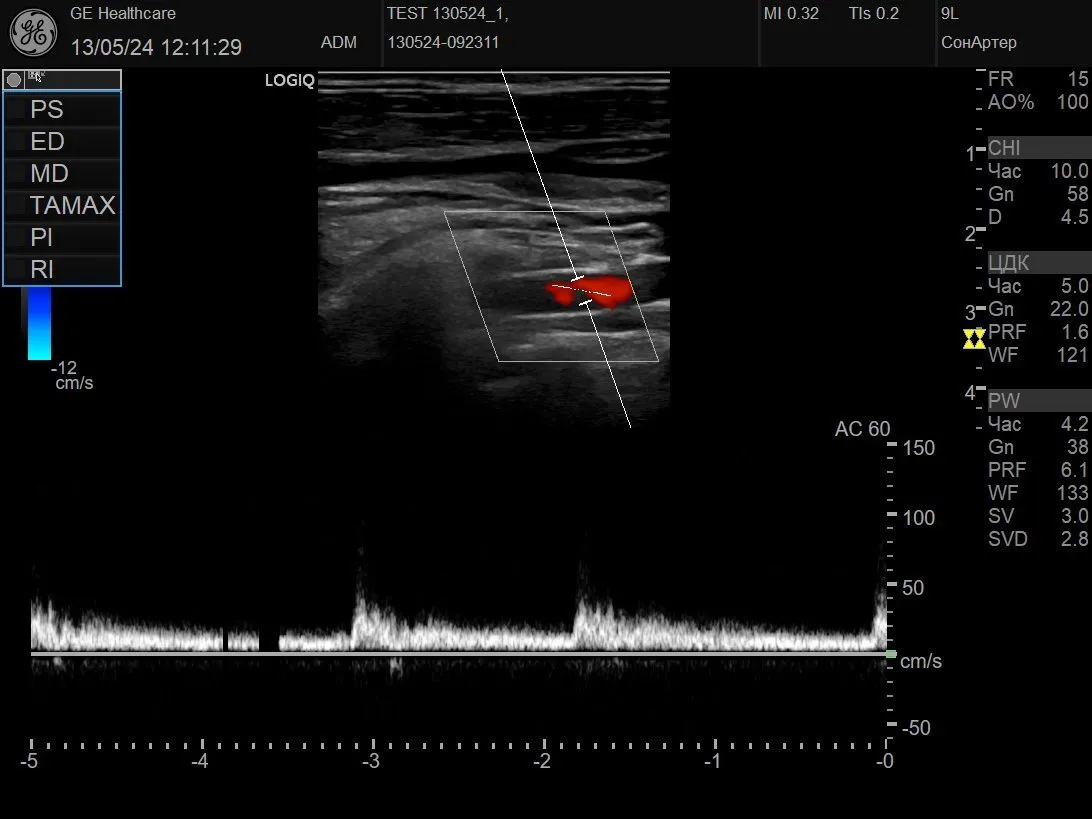Expand the ЦДК parameter section header
The width and height of the screenshot is (1092, 819).
1036,263
